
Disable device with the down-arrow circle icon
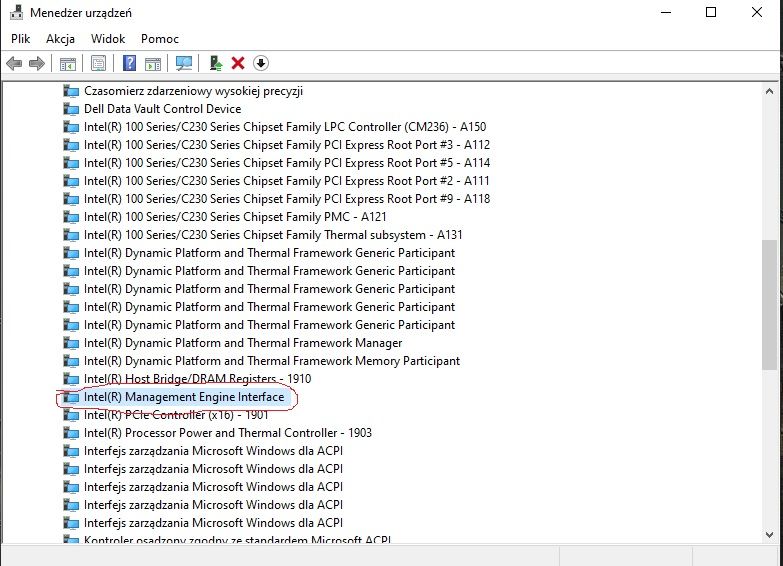click(261, 63)
